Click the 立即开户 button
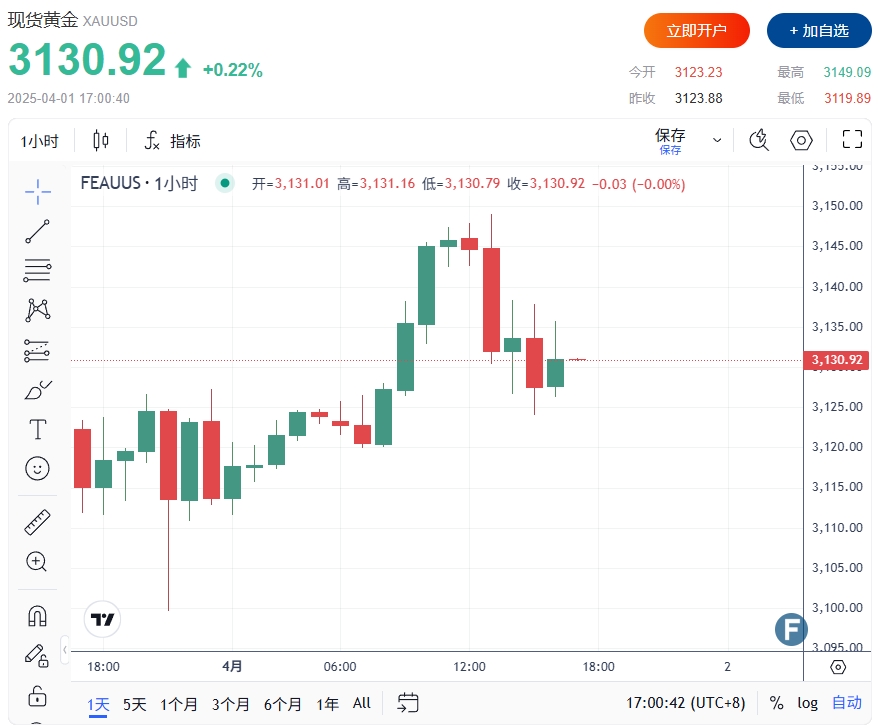The height and width of the screenshot is (727, 880). 697,31
